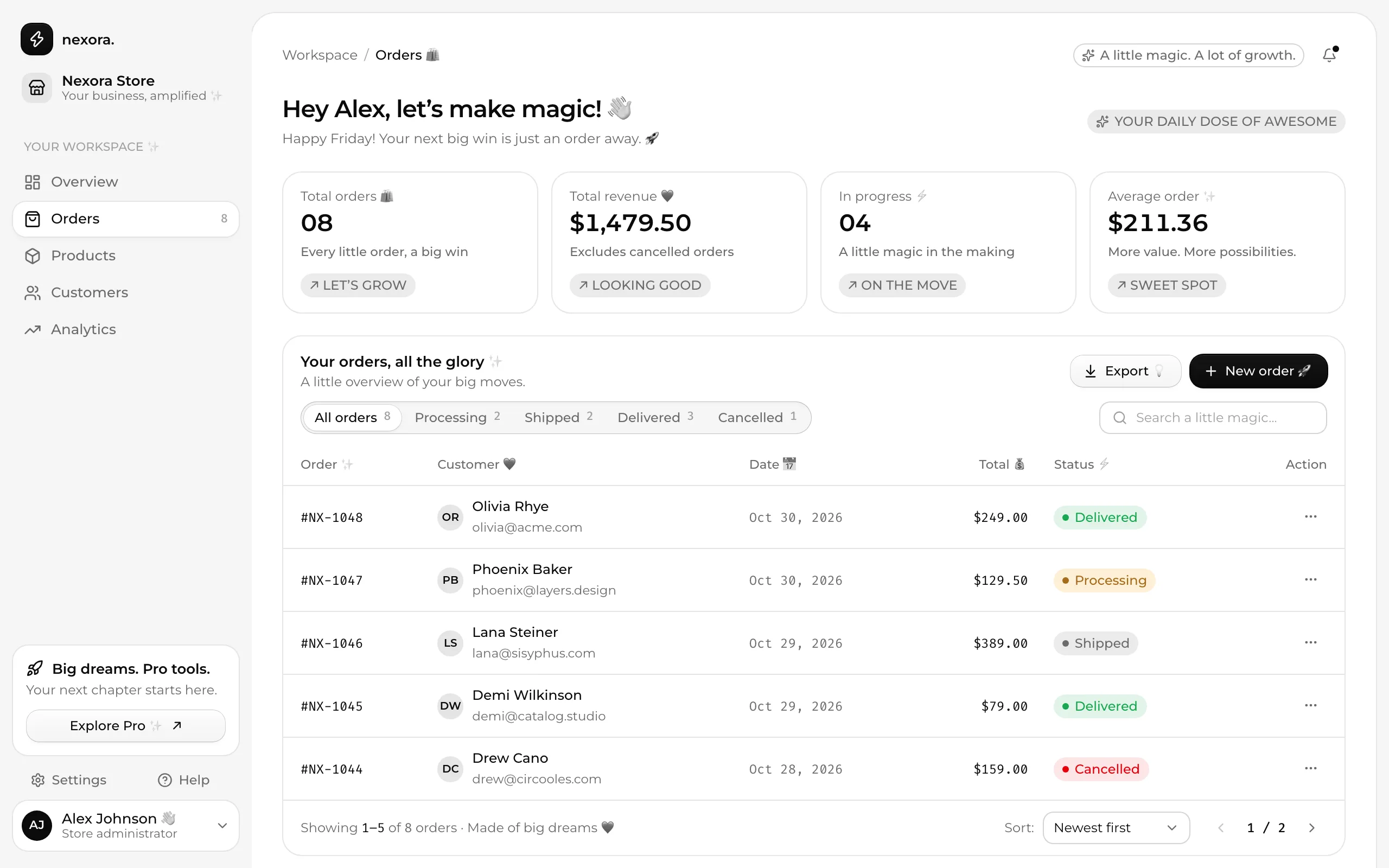Image resolution: width=1389 pixels, height=868 pixels.
Task: Open actions menu for order #NX-1045
Action: coord(1310,706)
